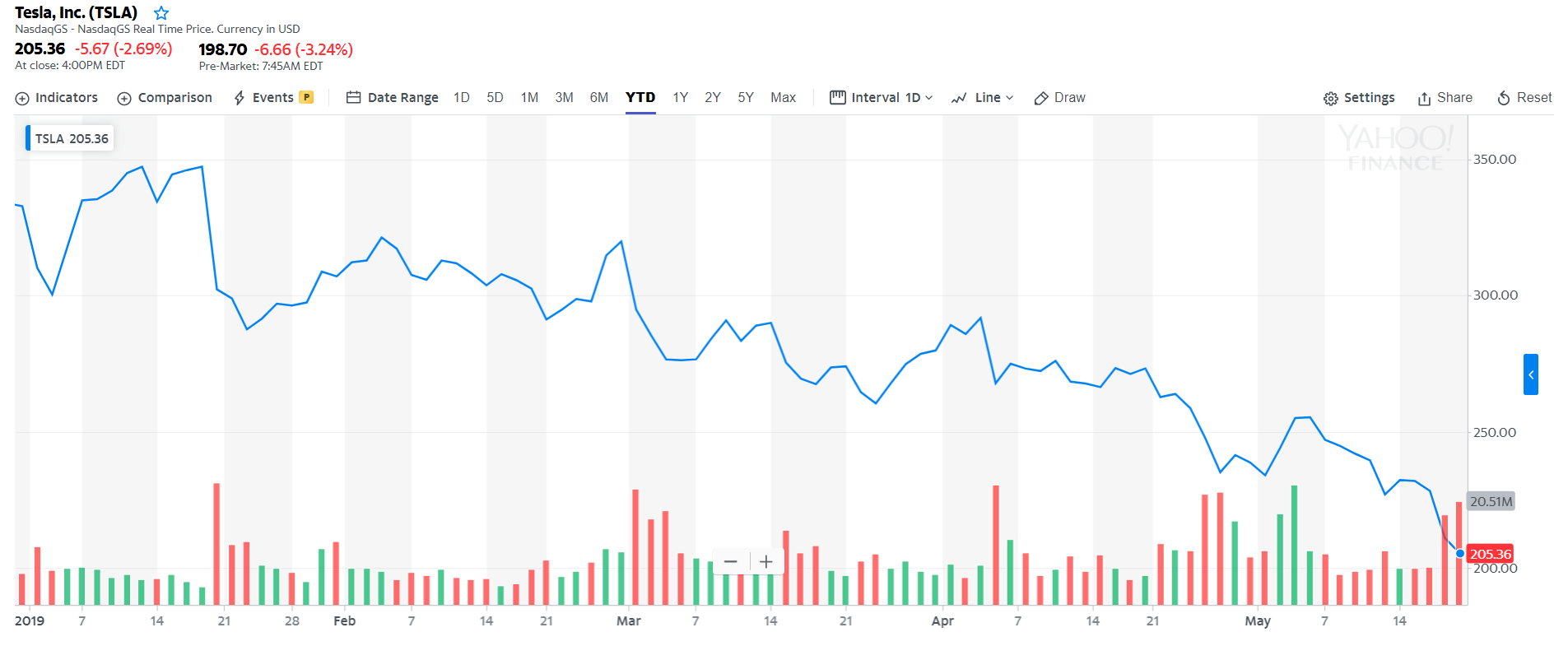This screenshot has width=1568, height=646.
Task: Zoom in using the plus button
Action: [x=765, y=561]
